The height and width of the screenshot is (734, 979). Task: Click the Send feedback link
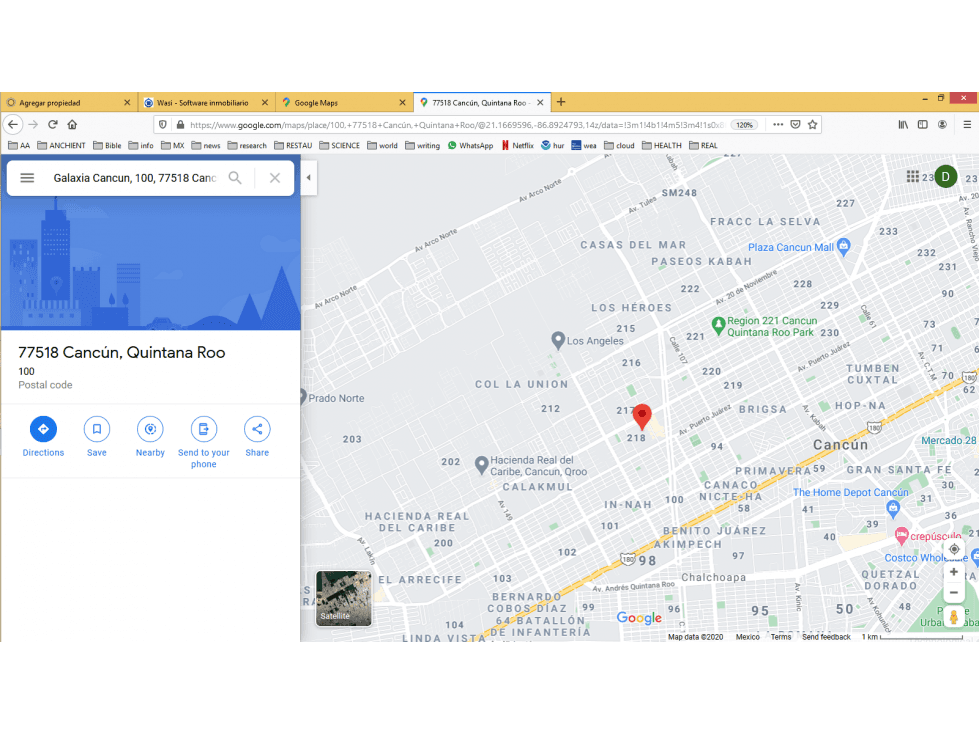point(826,637)
